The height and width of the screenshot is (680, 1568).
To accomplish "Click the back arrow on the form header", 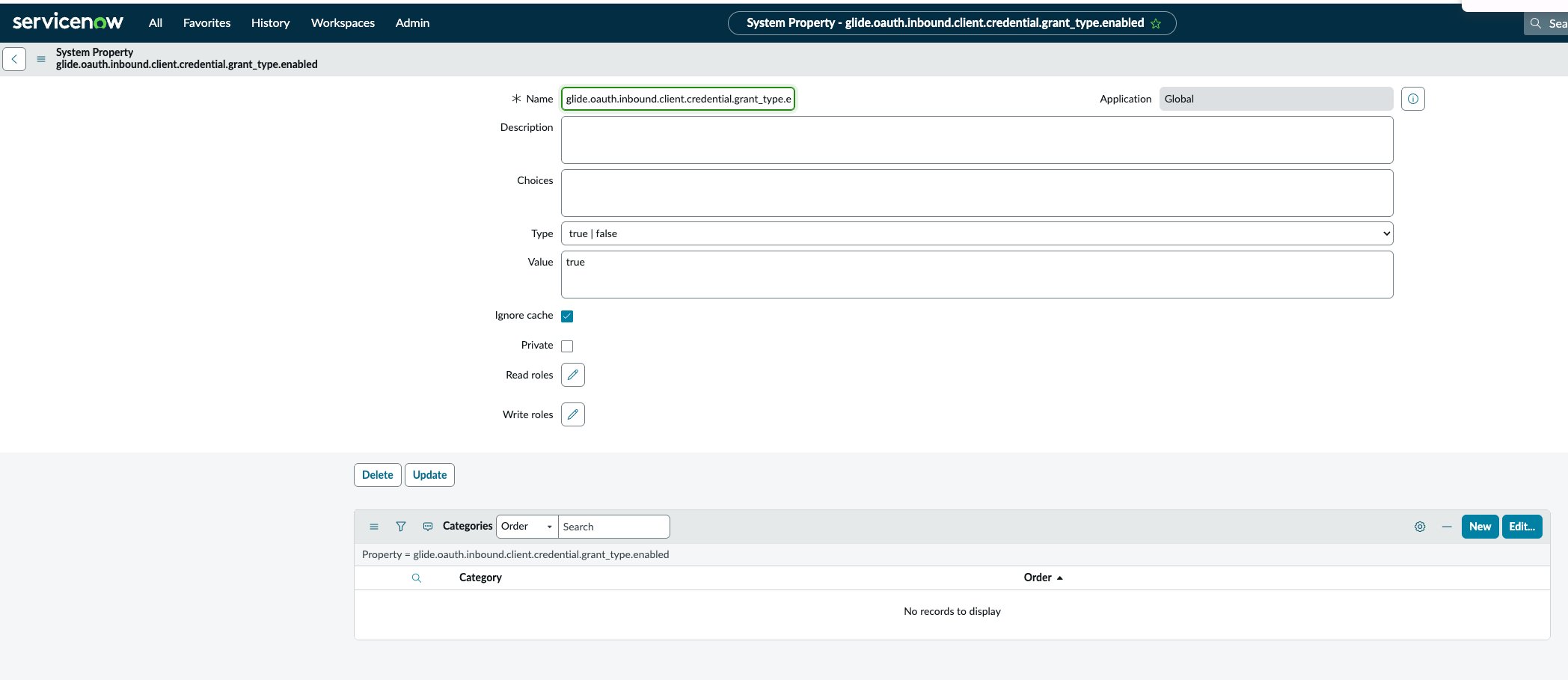I will pyautogui.click(x=13, y=58).
